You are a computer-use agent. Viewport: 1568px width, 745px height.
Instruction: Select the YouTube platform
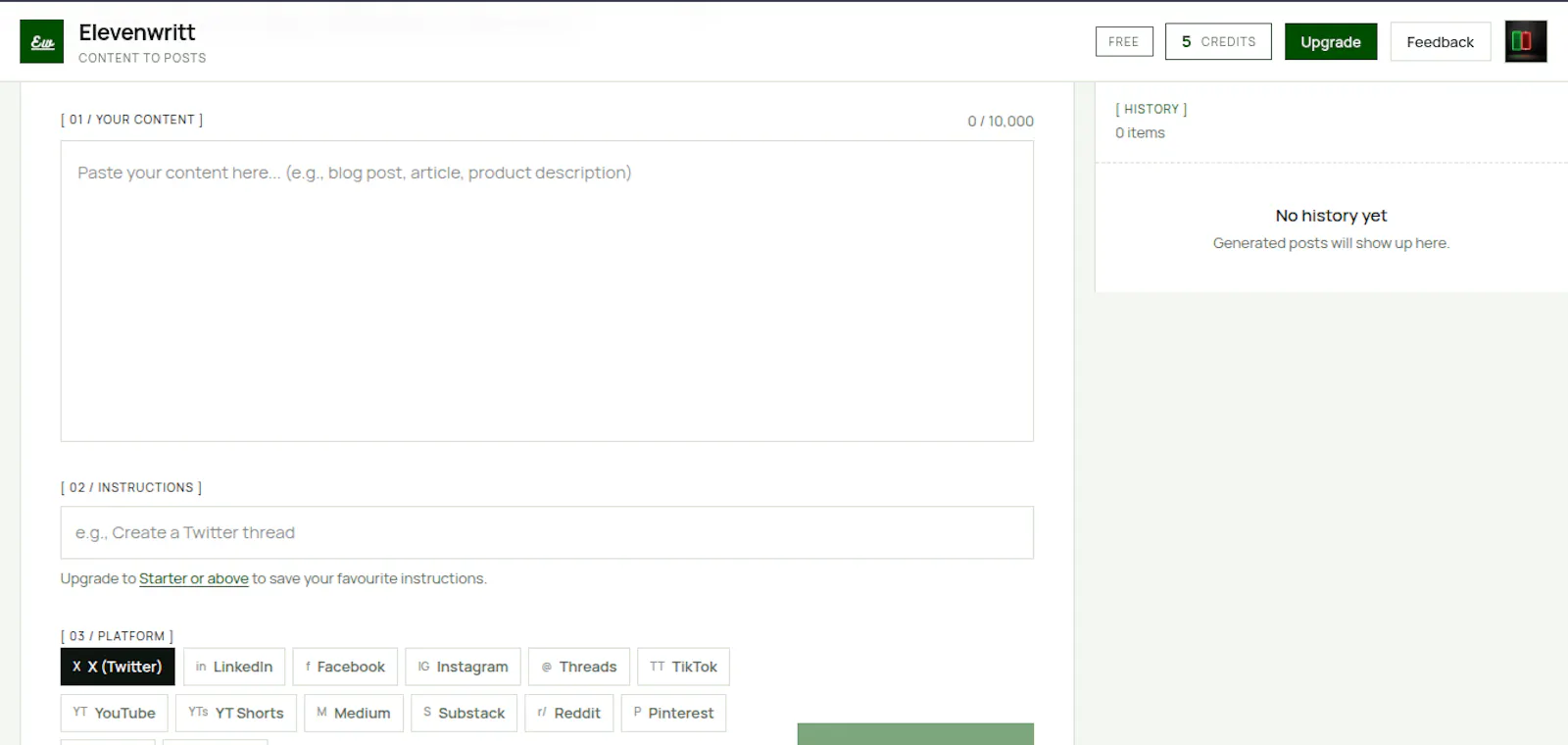(114, 713)
